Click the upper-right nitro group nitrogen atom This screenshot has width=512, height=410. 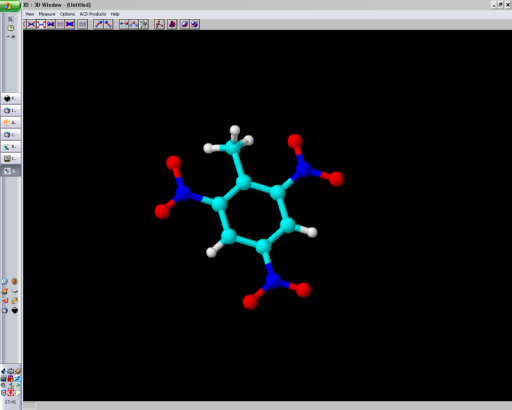(303, 169)
